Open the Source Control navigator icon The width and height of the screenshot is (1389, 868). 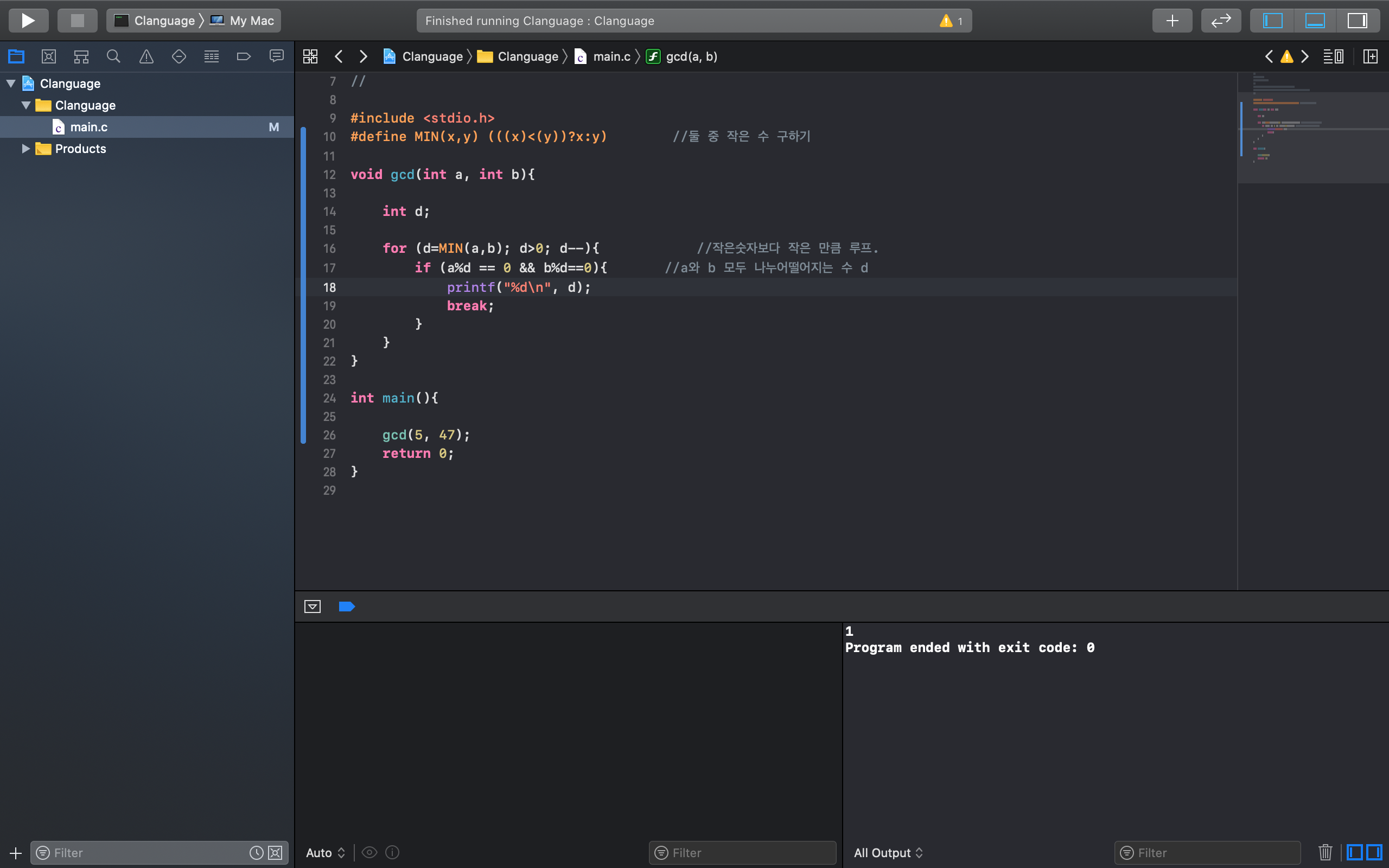coord(49,56)
